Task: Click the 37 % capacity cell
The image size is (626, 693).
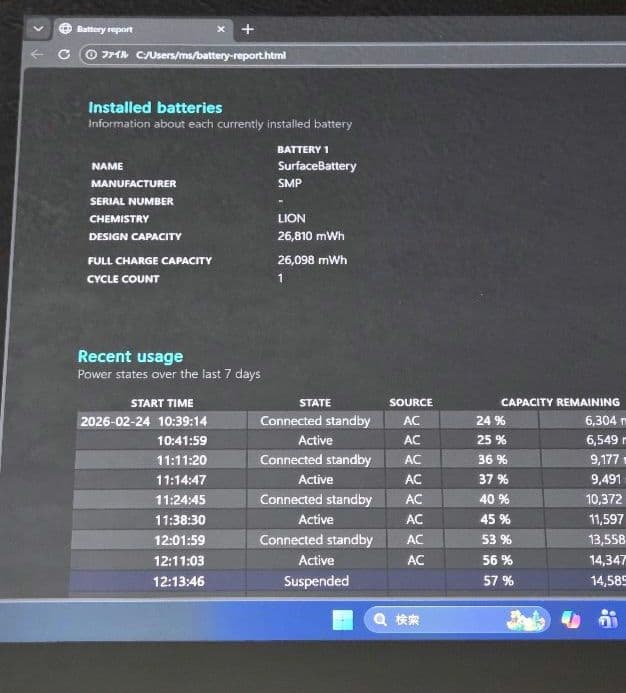Action: tap(493, 479)
